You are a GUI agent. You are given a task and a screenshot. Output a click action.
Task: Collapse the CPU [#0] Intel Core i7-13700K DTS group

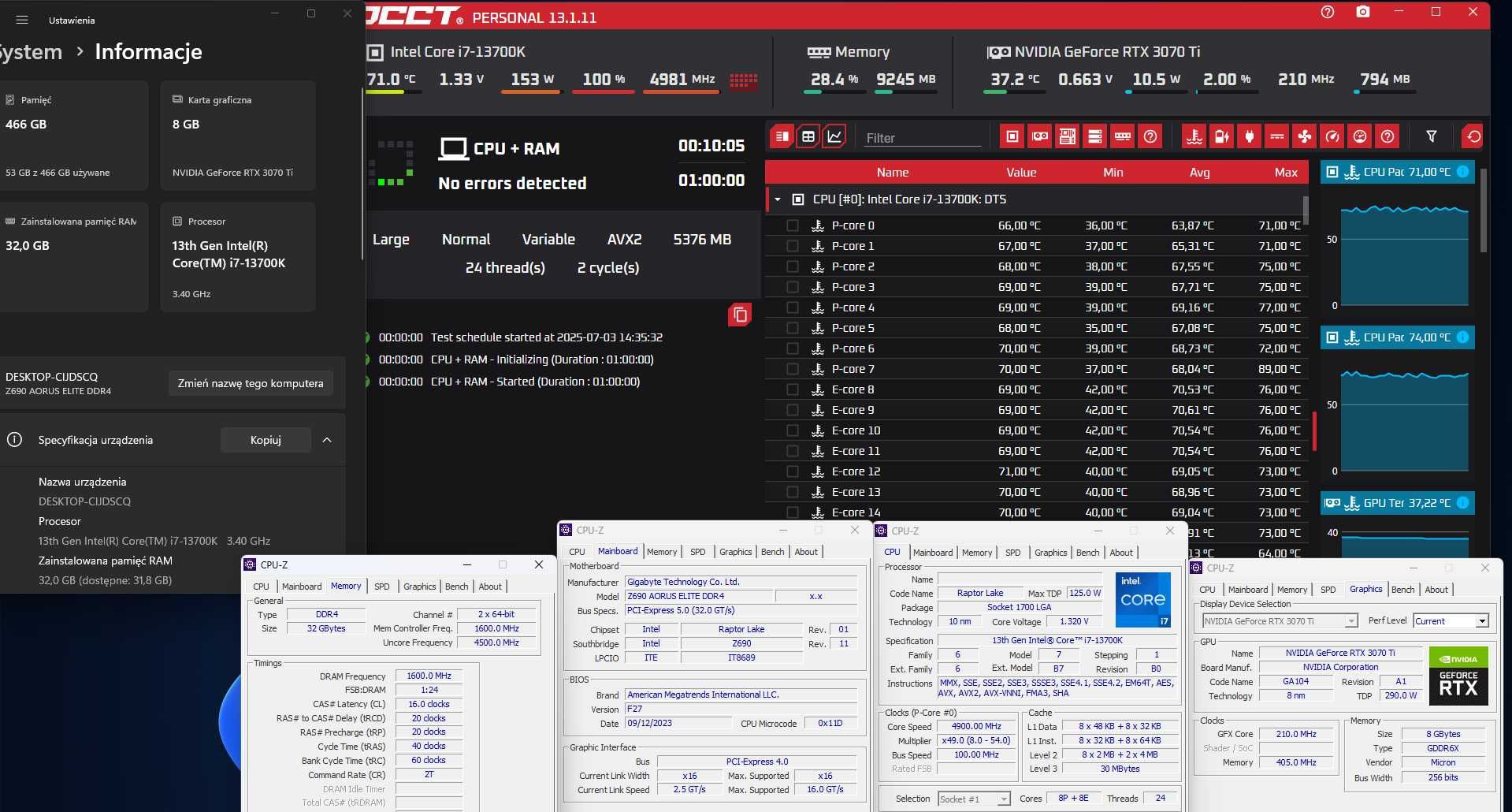point(778,199)
